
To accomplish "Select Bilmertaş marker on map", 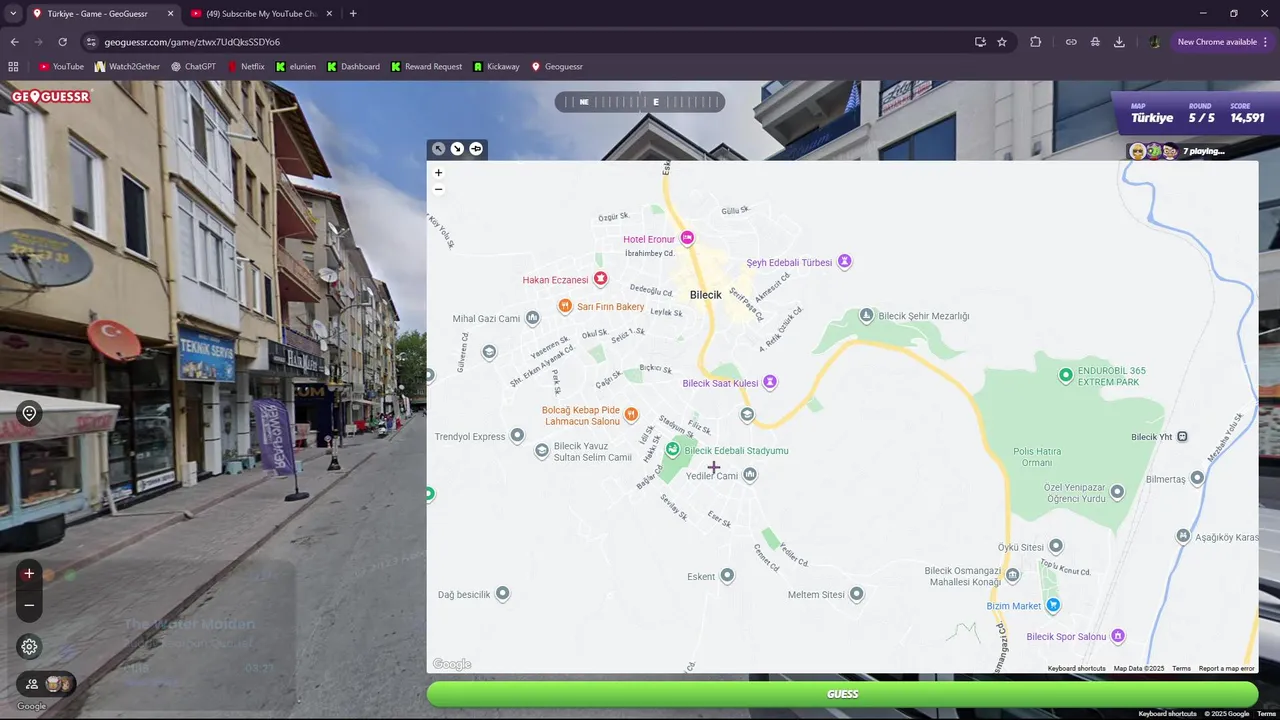I will [x=1195, y=479].
